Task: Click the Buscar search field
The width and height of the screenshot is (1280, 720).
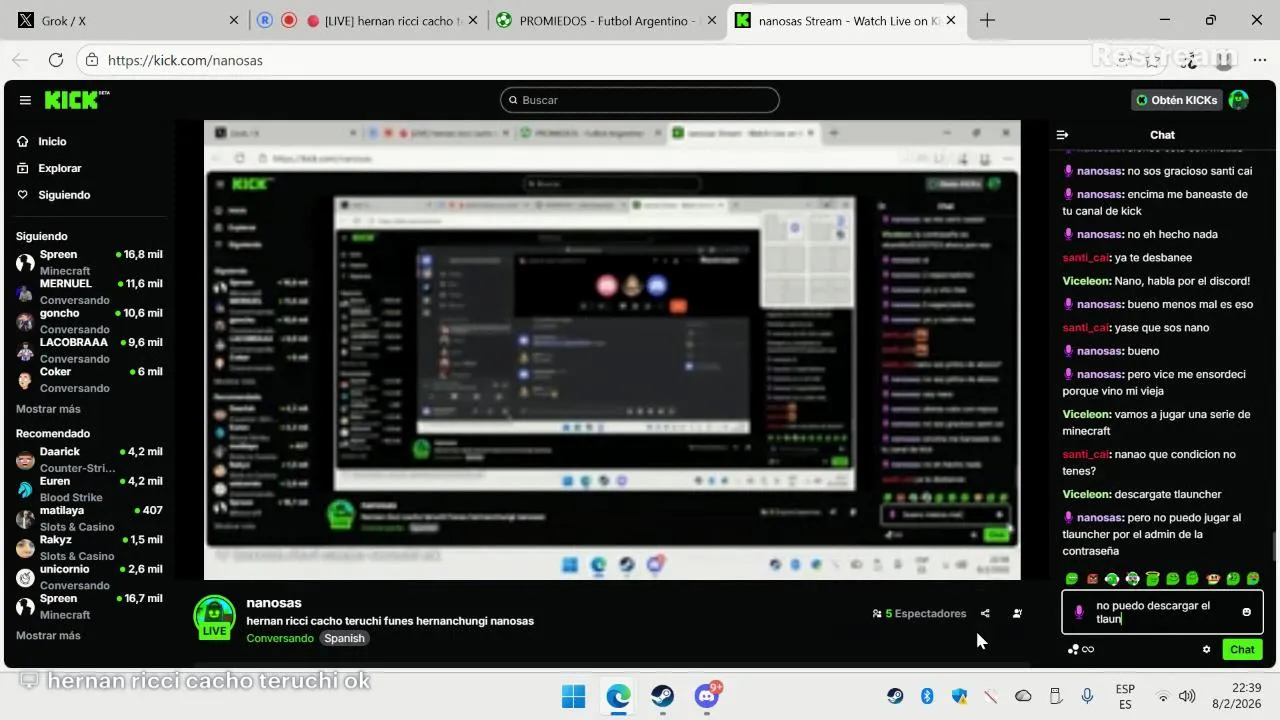Action: click(640, 100)
